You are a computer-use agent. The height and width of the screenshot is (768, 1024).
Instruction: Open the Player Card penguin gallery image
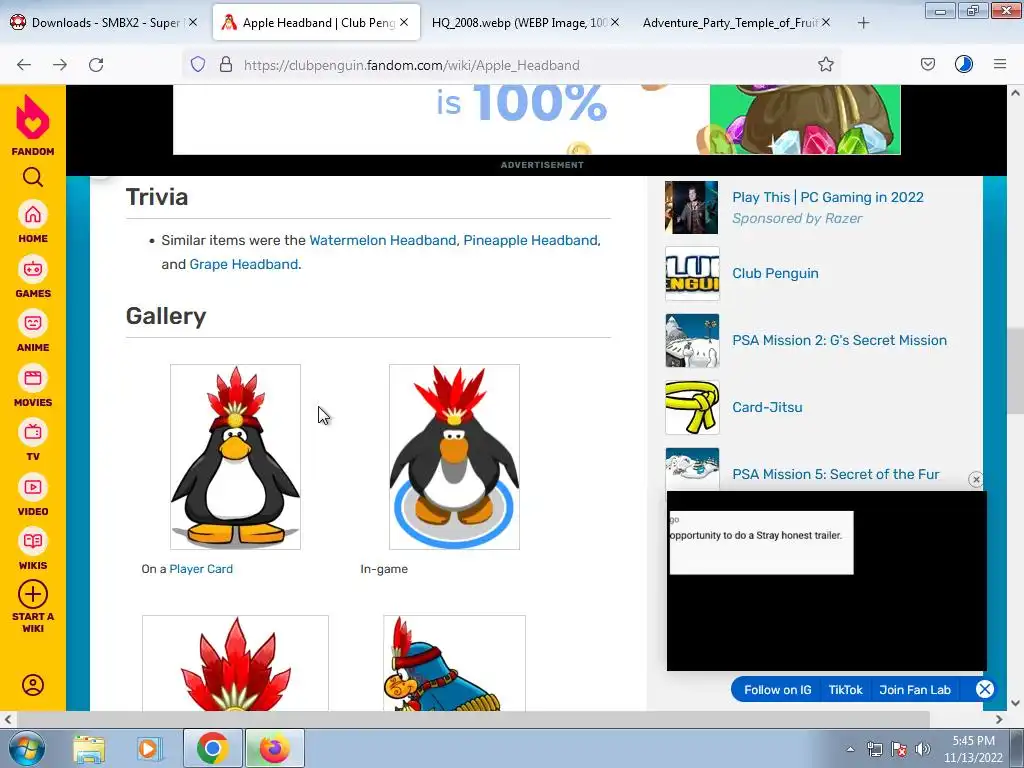click(x=235, y=457)
